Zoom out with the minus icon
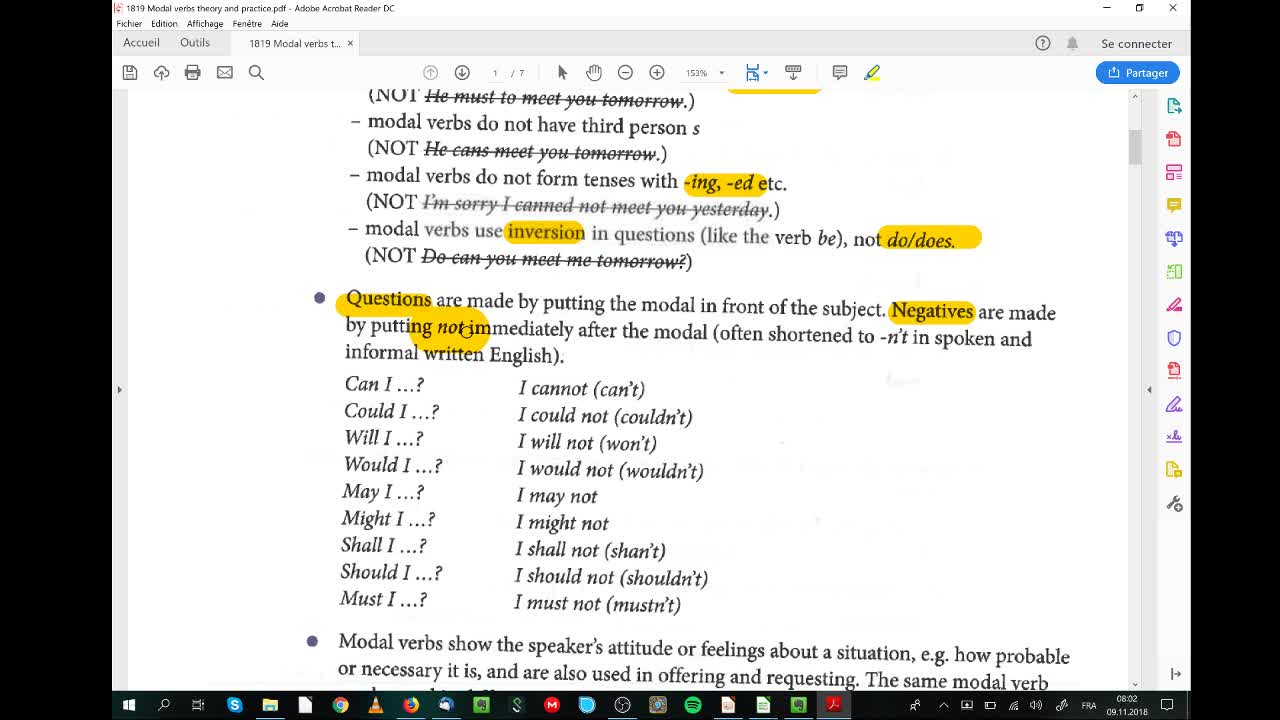 [x=625, y=72]
